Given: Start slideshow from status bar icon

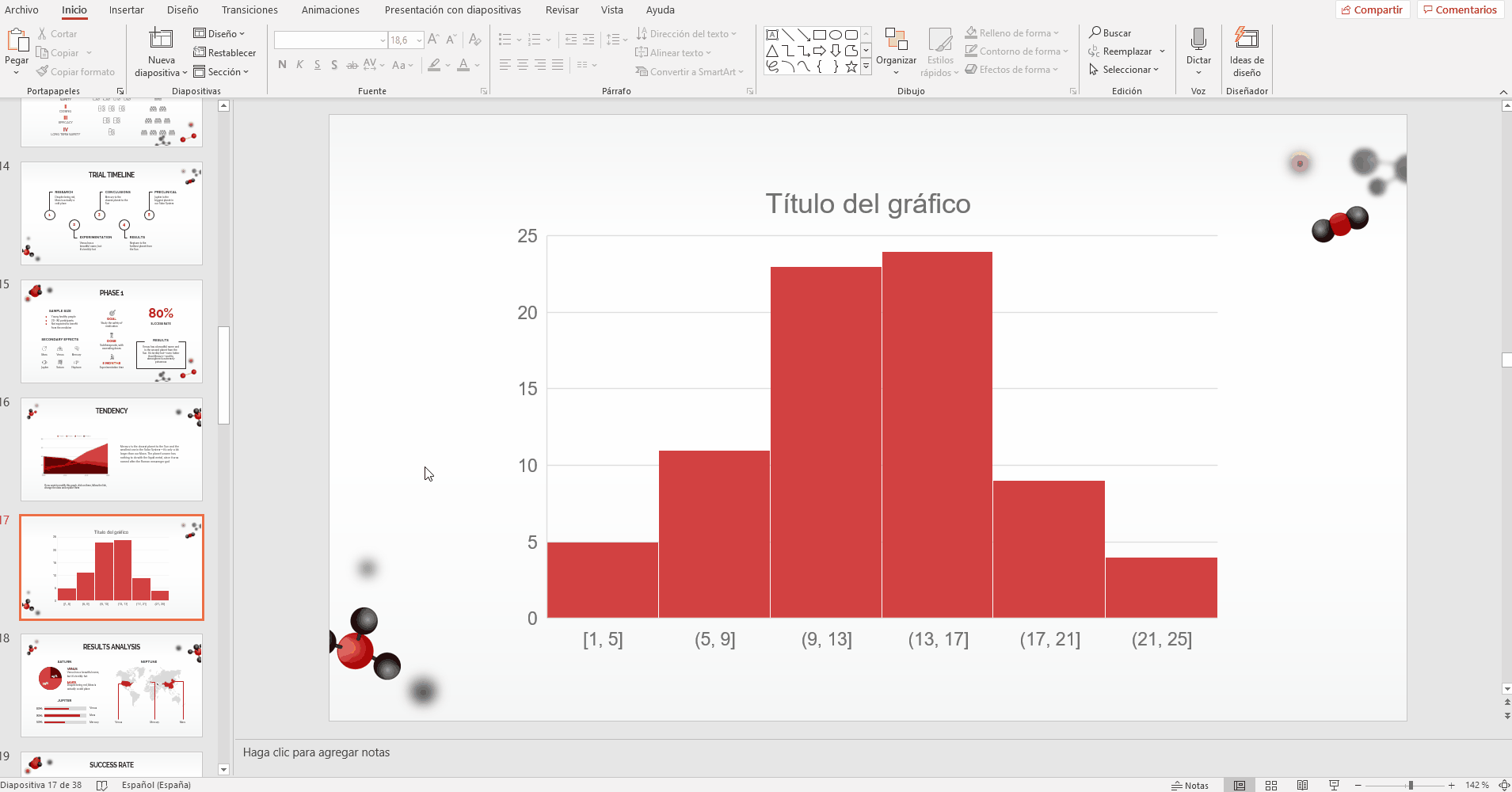Looking at the screenshot, I should [x=1335, y=785].
